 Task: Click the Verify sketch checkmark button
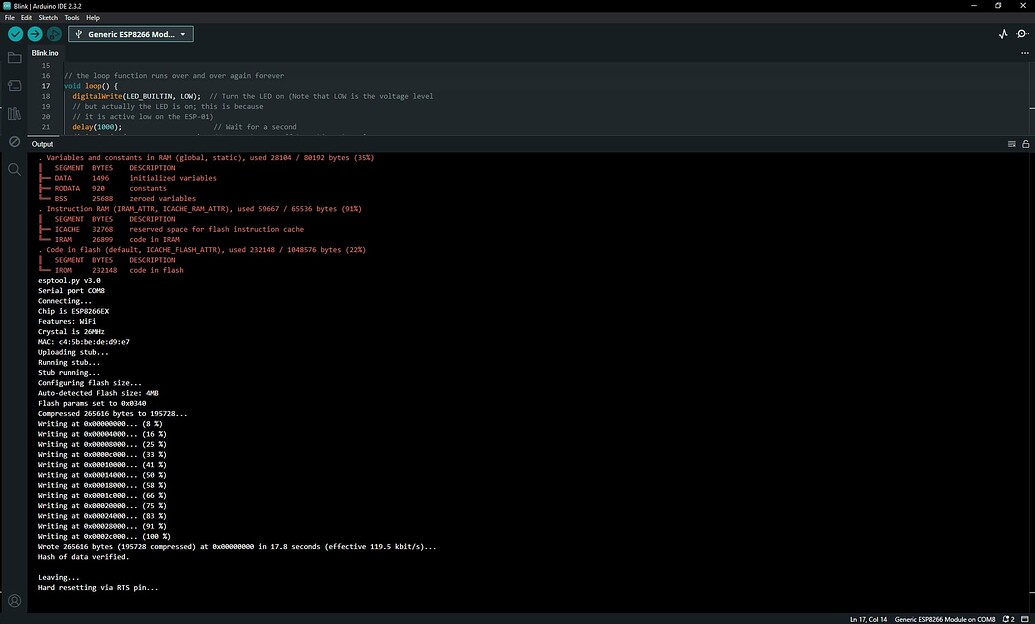[x=14, y=33]
